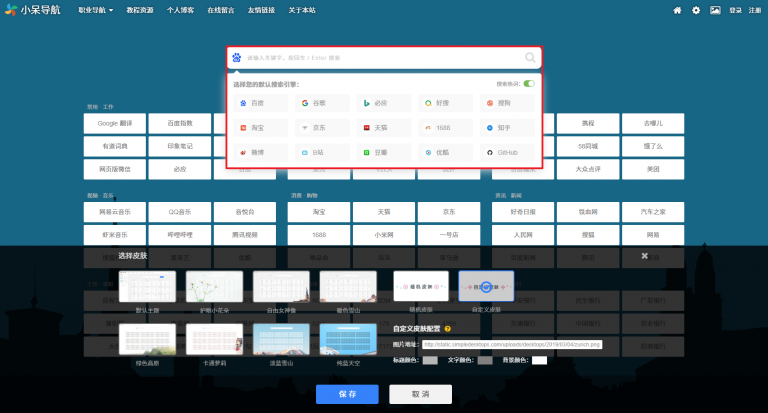This screenshot has height=413, width=768.
Task: Click the custom skin config help icon
Action: tap(447, 329)
